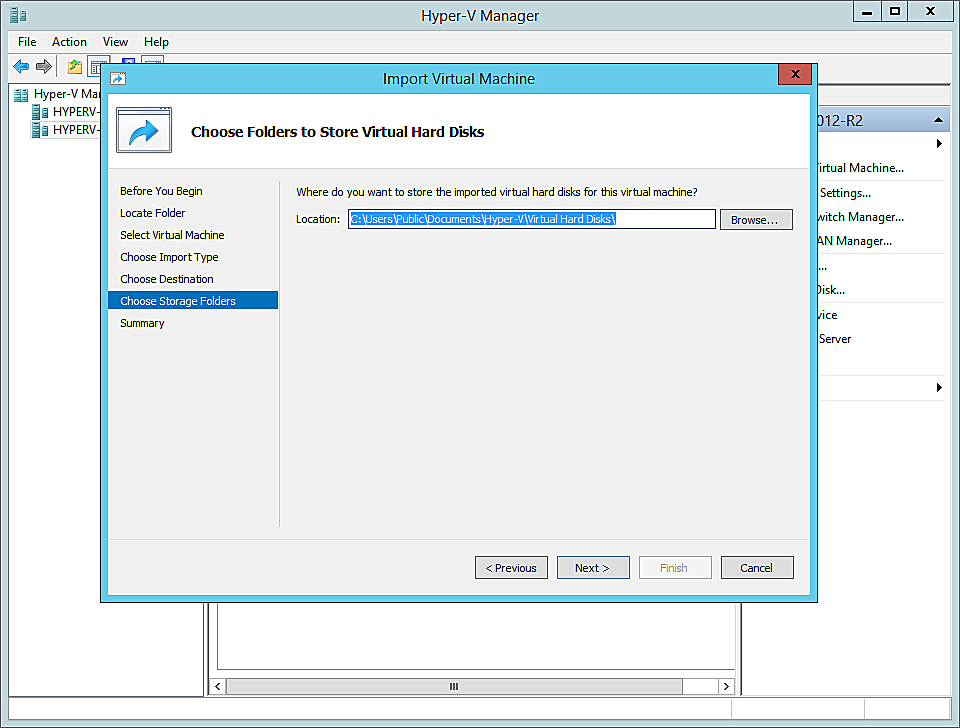
Task: Click the horizontal scrollbar left arrow
Action: 217,686
